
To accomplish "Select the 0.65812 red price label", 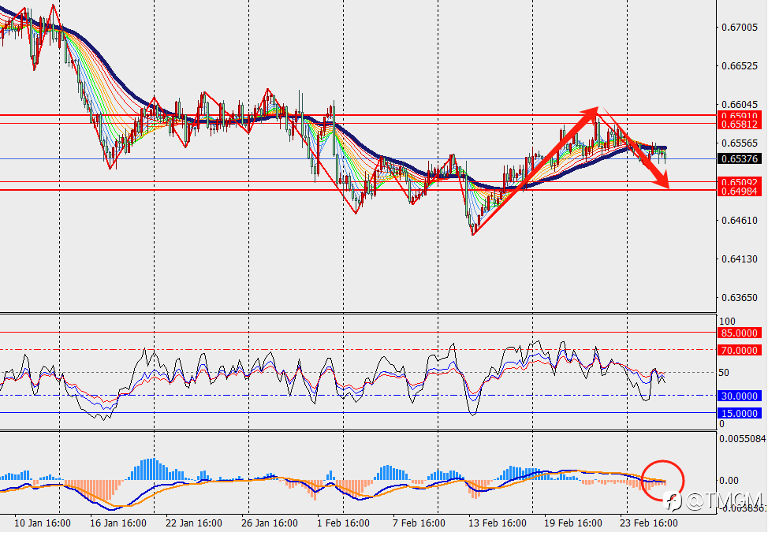I will 740,125.
